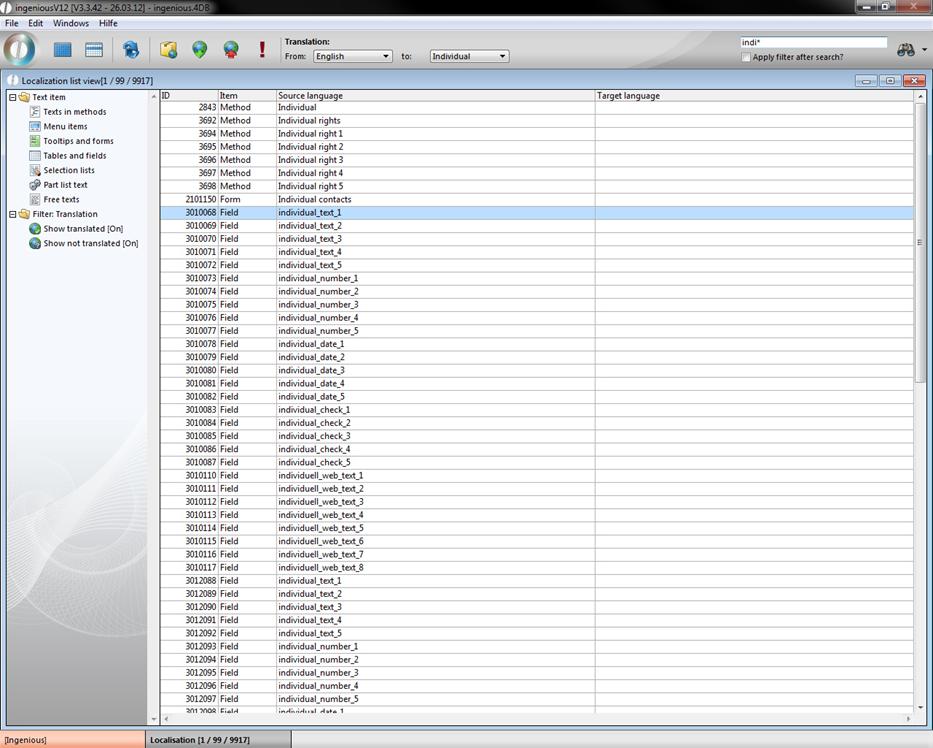Collapse the Text item tree node

[x=12, y=97]
